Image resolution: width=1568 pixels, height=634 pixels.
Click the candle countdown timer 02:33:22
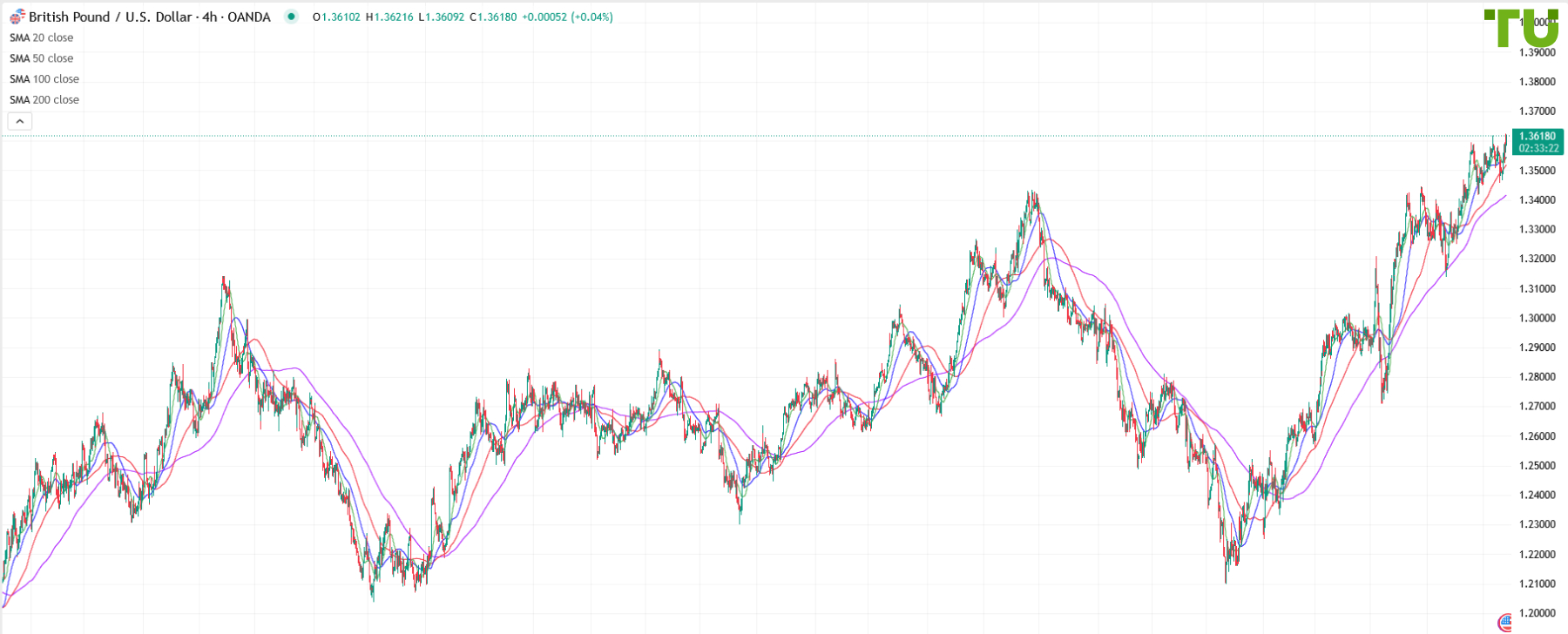tap(1538, 148)
